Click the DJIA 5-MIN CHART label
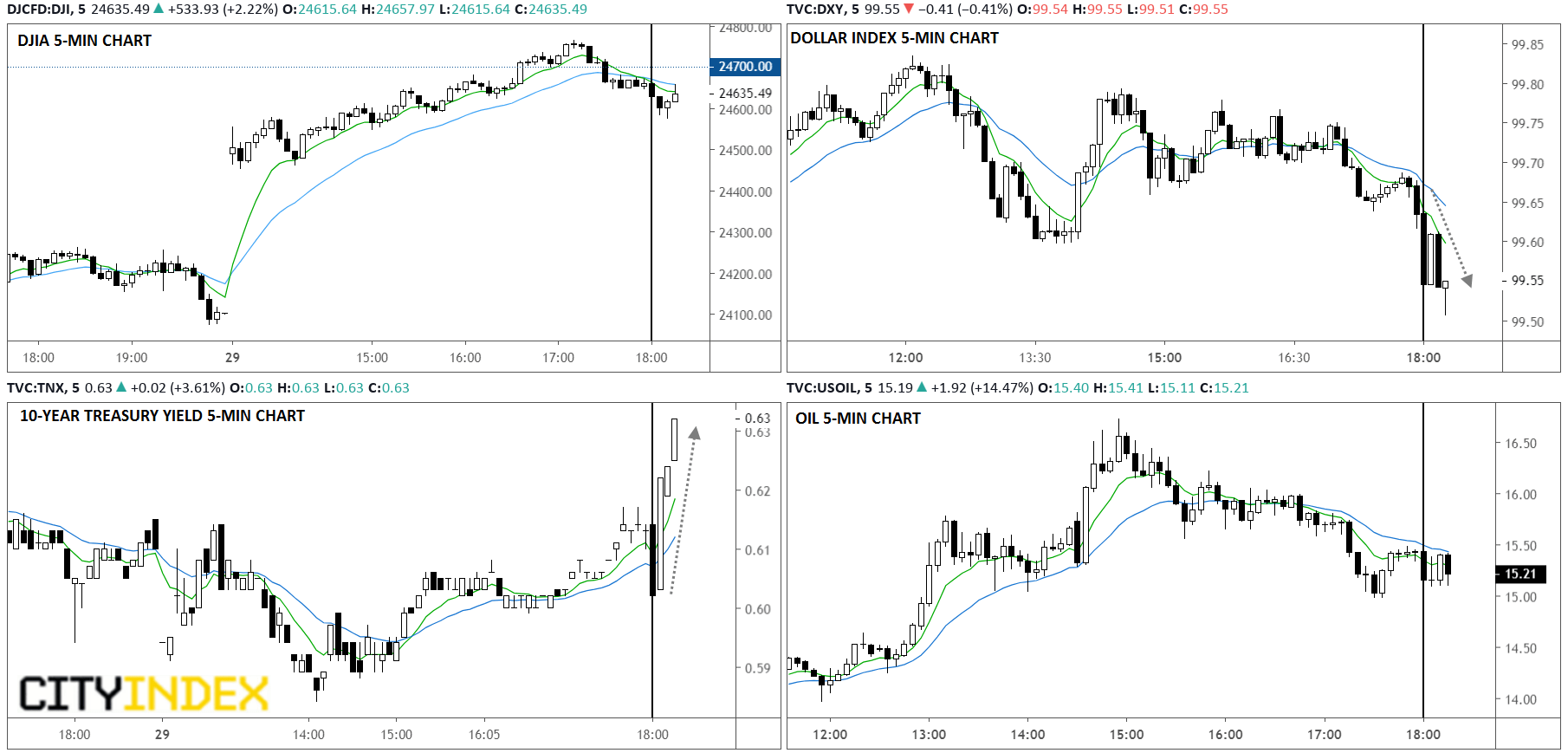Screen dimensions: 1568x753 [x=84, y=41]
